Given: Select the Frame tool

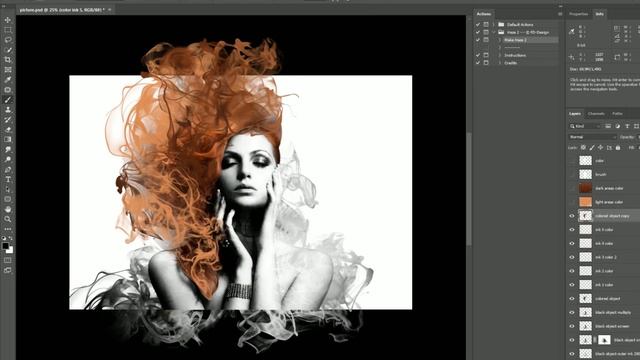Looking at the screenshot, I should (x=8, y=70).
